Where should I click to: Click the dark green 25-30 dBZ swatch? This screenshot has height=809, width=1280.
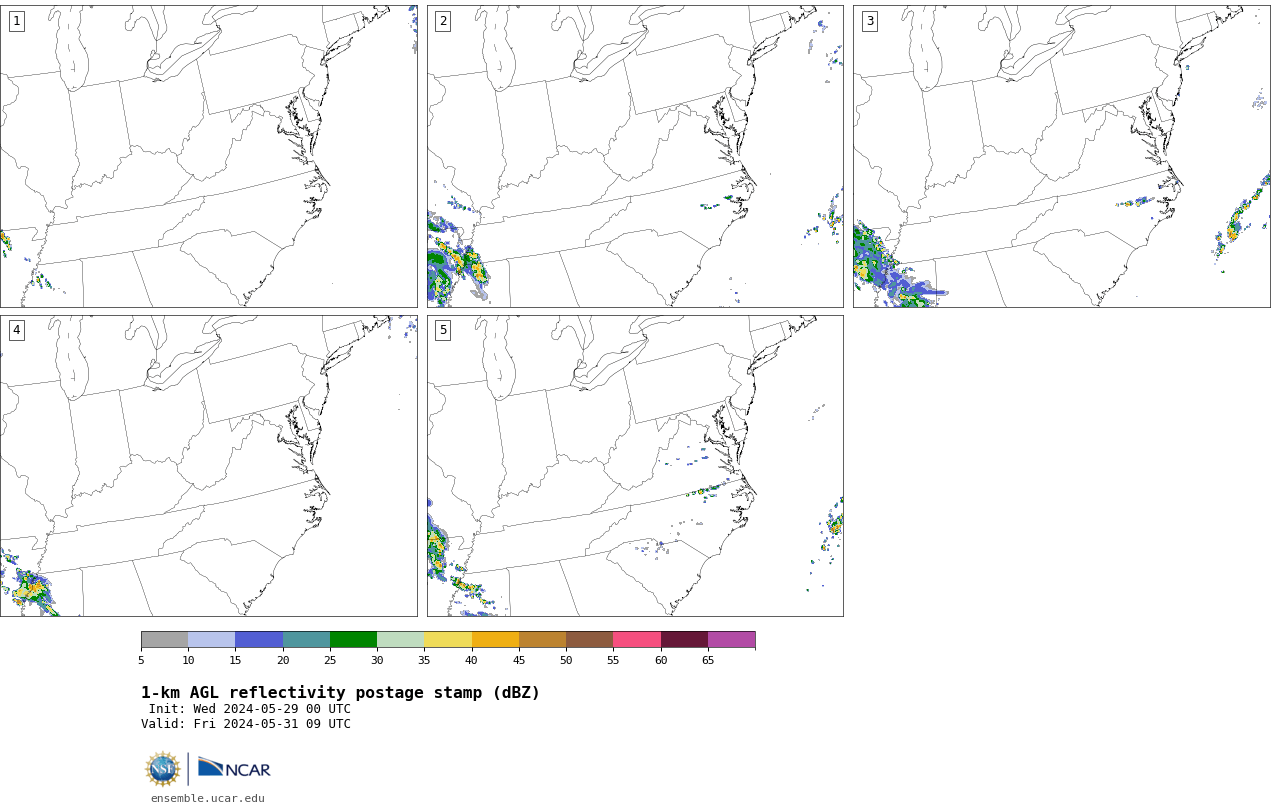coord(353,640)
